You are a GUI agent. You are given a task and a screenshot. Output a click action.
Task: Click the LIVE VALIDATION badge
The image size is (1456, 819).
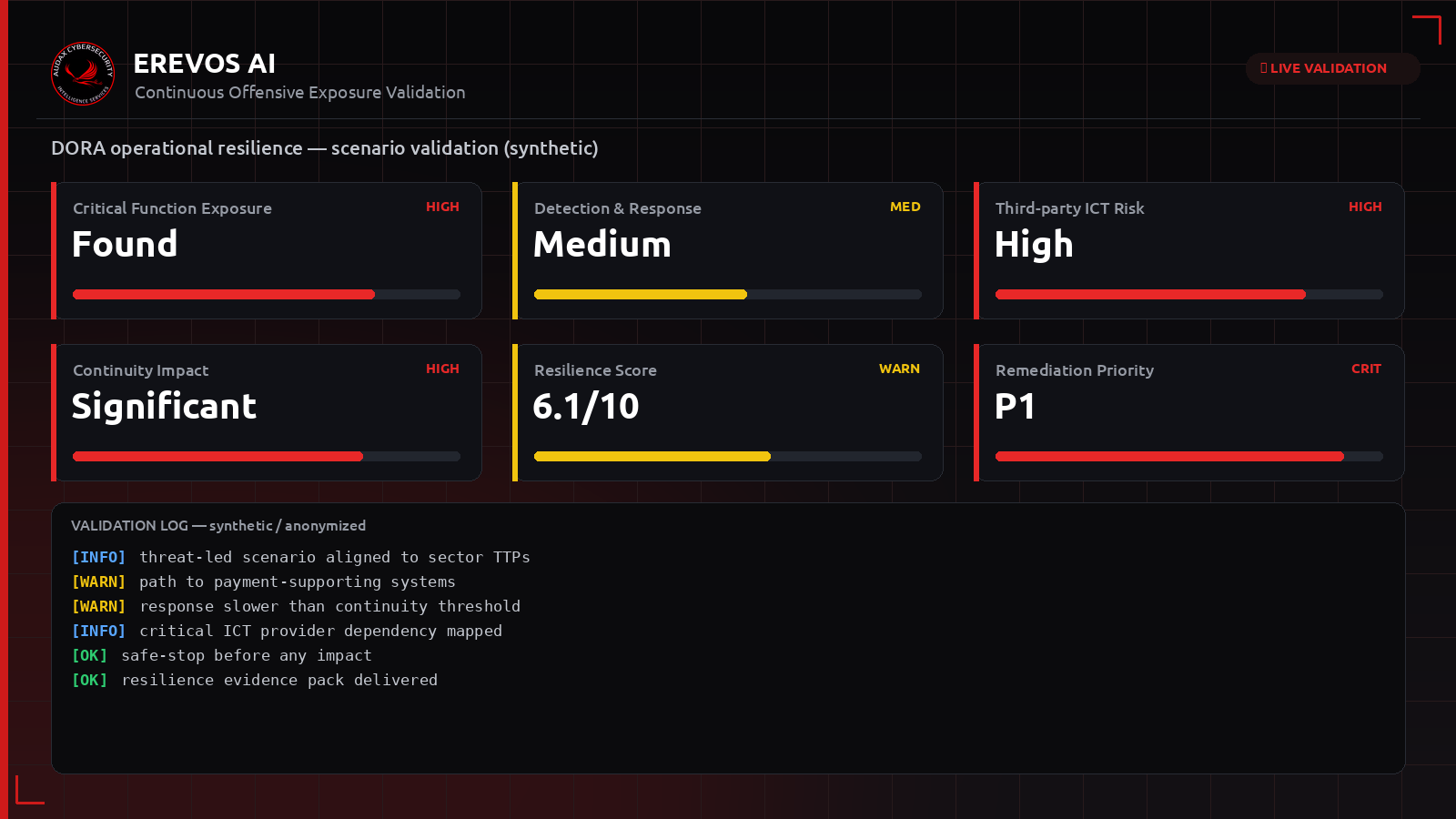click(1332, 68)
